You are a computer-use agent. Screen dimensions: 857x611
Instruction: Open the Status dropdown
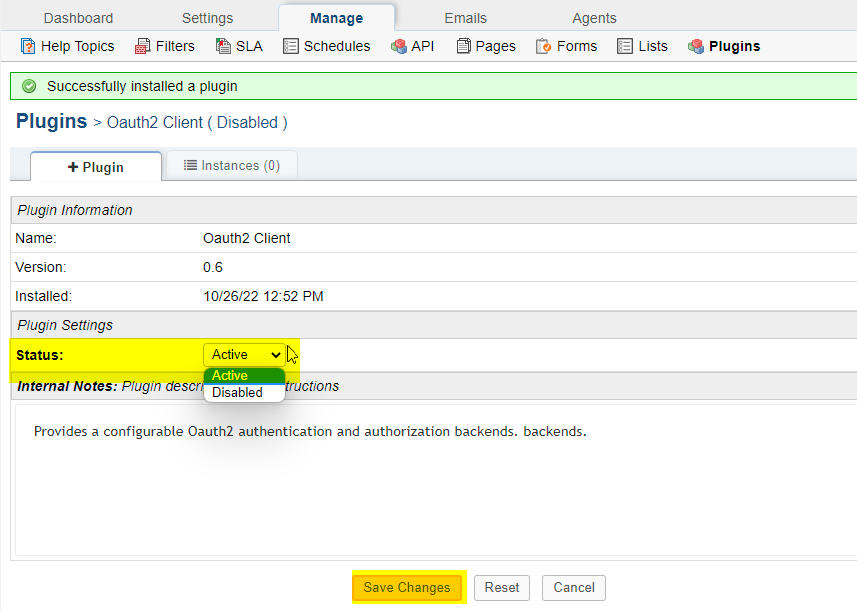[245, 355]
